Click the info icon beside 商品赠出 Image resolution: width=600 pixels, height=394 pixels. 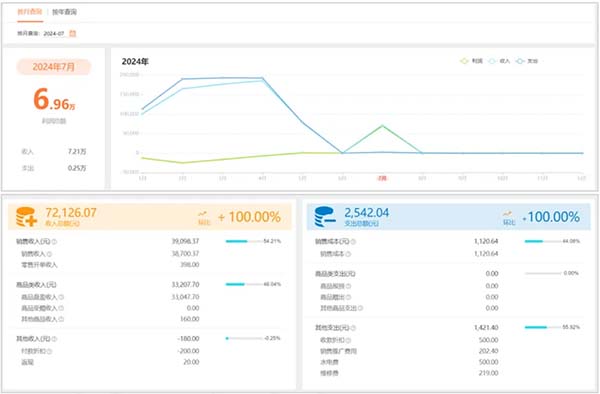[349, 297]
